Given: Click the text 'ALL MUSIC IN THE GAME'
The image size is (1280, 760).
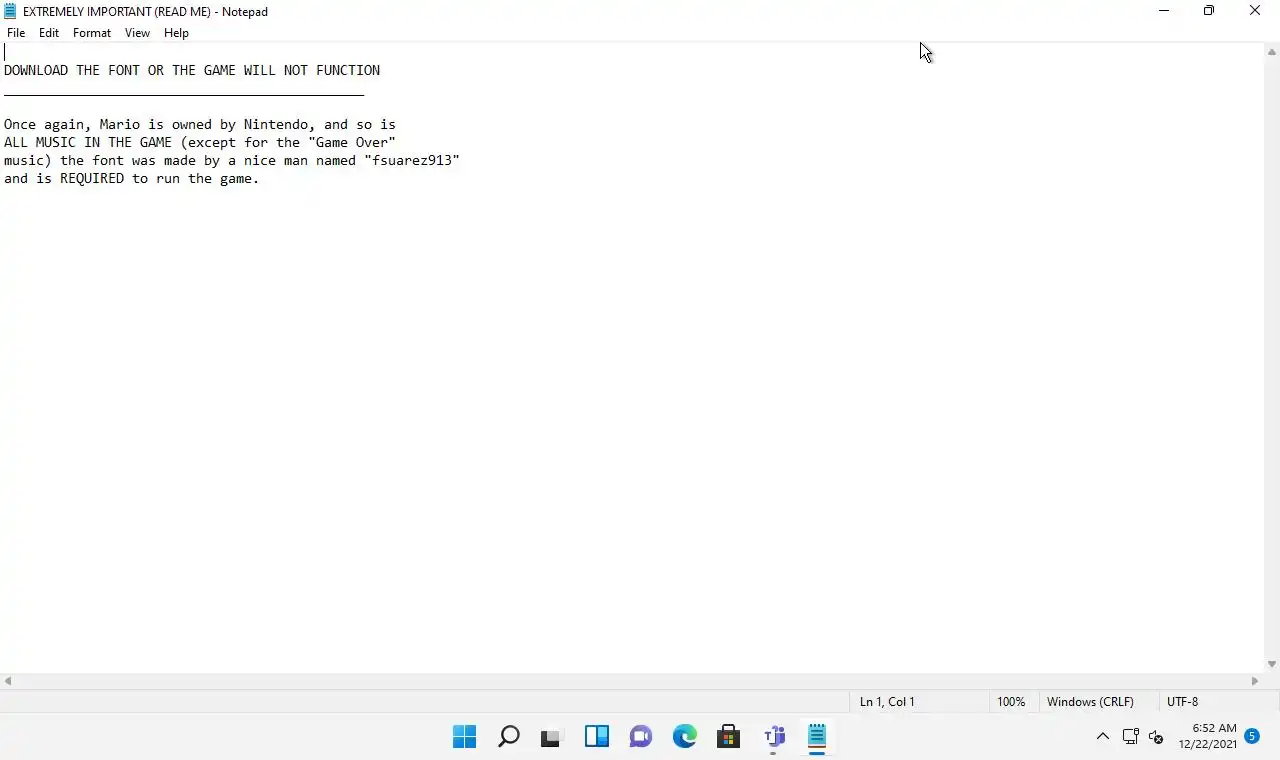Looking at the screenshot, I should (x=88, y=142).
